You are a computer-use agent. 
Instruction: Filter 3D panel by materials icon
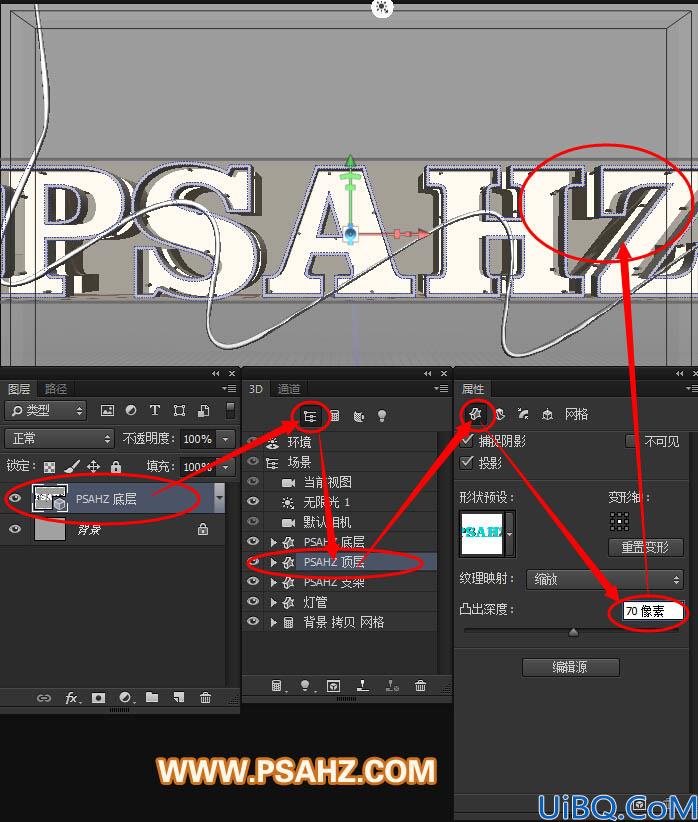(359, 417)
